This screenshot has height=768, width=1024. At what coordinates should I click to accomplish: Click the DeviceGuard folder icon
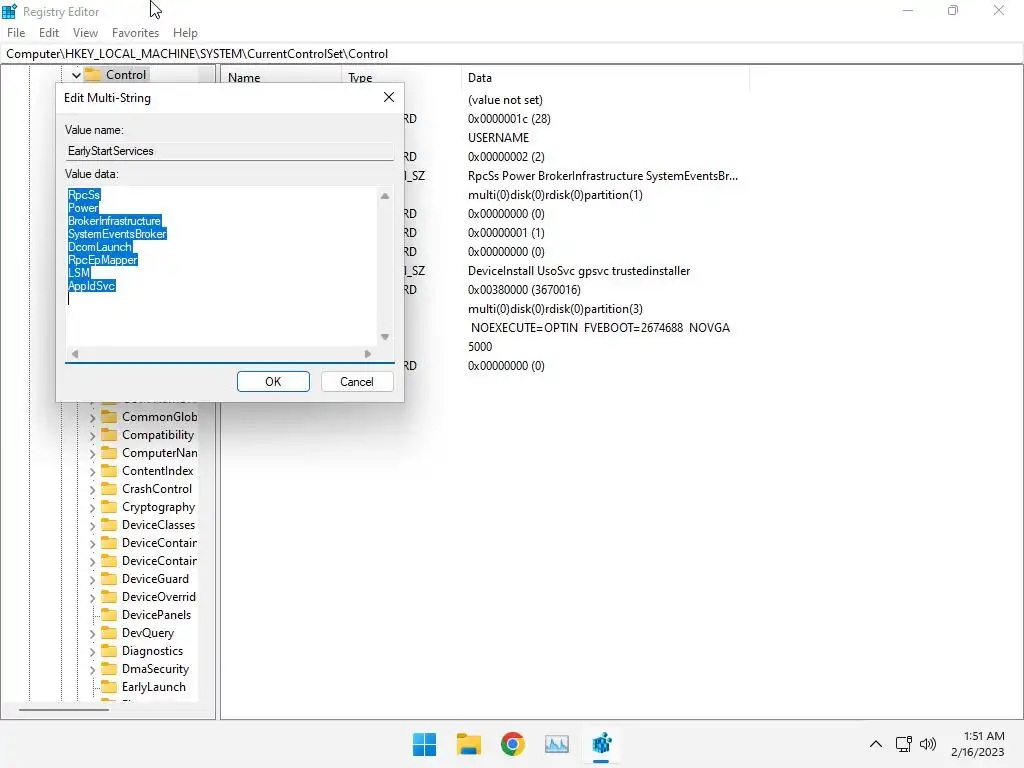pos(109,579)
